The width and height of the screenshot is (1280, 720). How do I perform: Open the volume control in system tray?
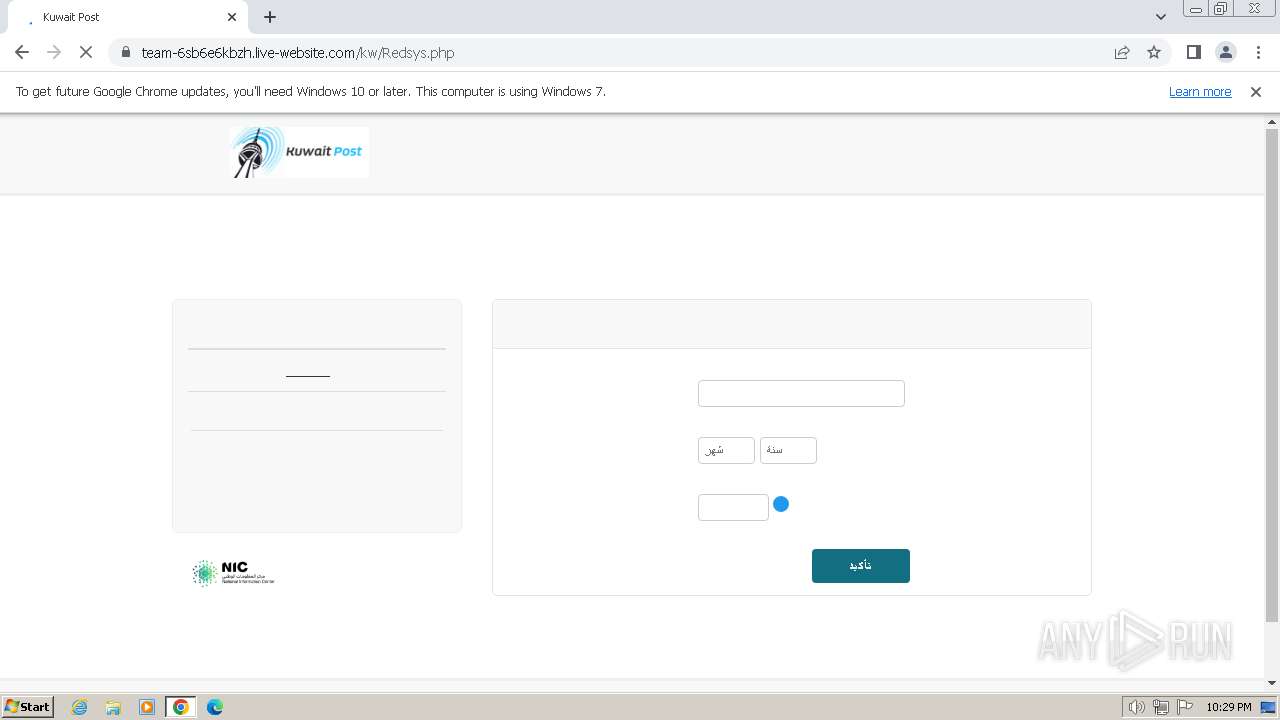(1136, 707)
